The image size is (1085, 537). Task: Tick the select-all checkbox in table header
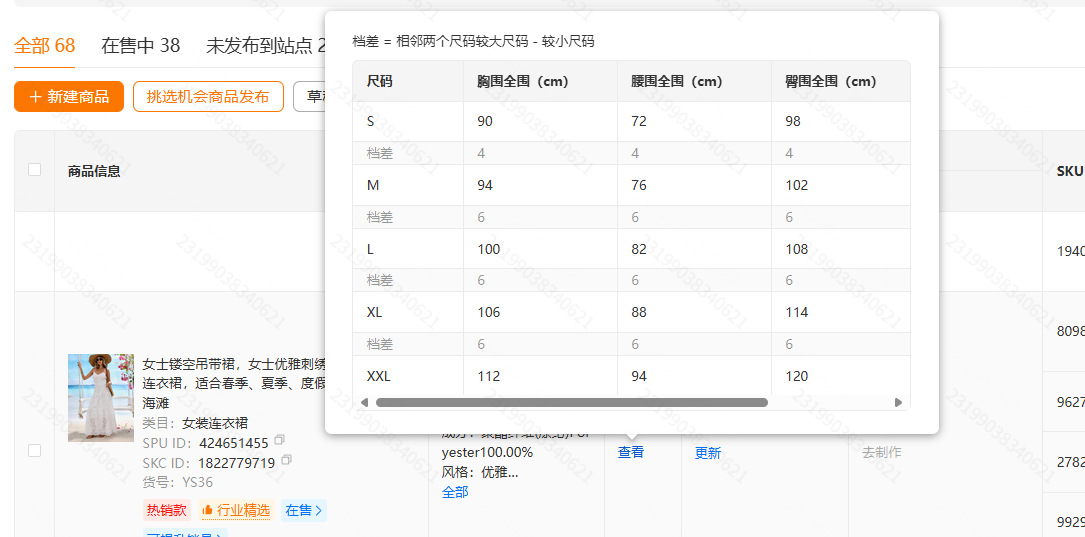[35, 170]
